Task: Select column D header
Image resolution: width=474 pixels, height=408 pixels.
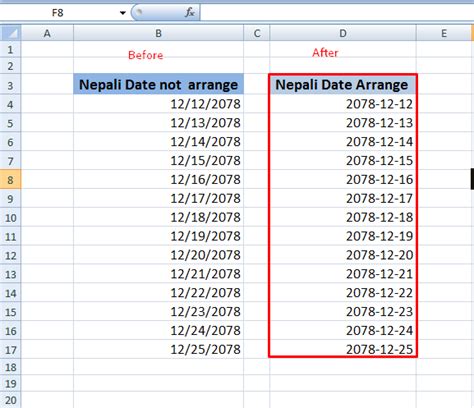Action: [343, 33]
